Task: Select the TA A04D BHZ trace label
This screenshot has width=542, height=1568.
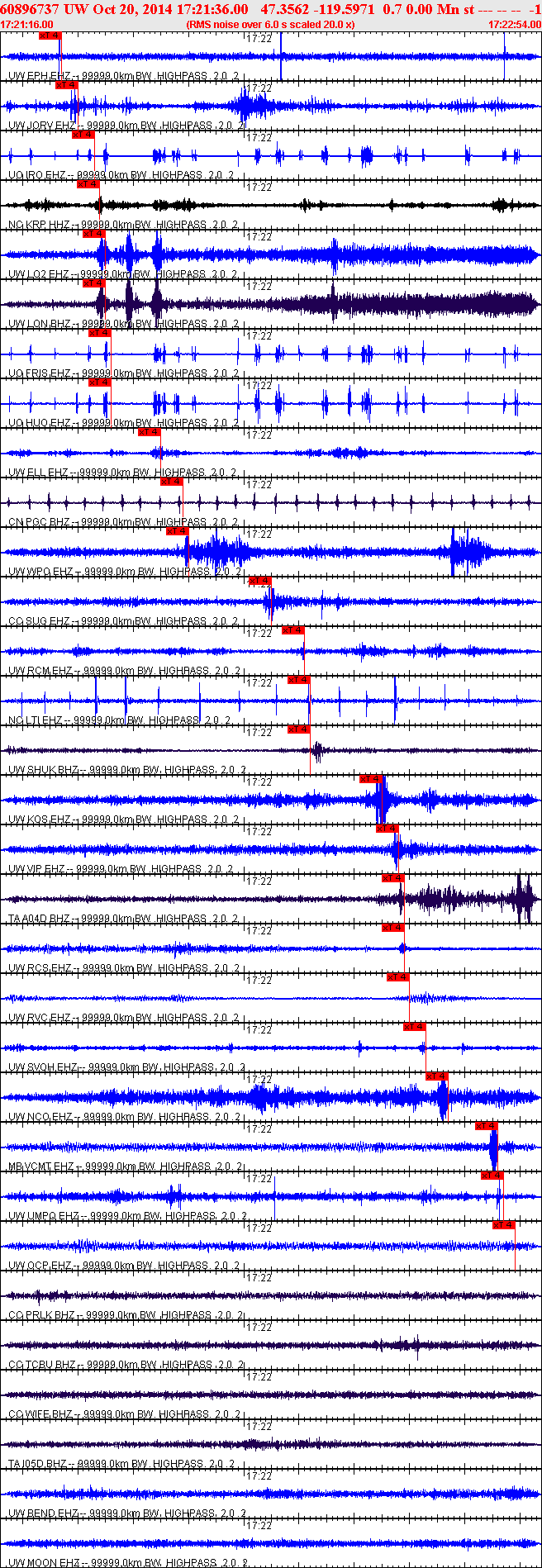Action: [126, 919]
